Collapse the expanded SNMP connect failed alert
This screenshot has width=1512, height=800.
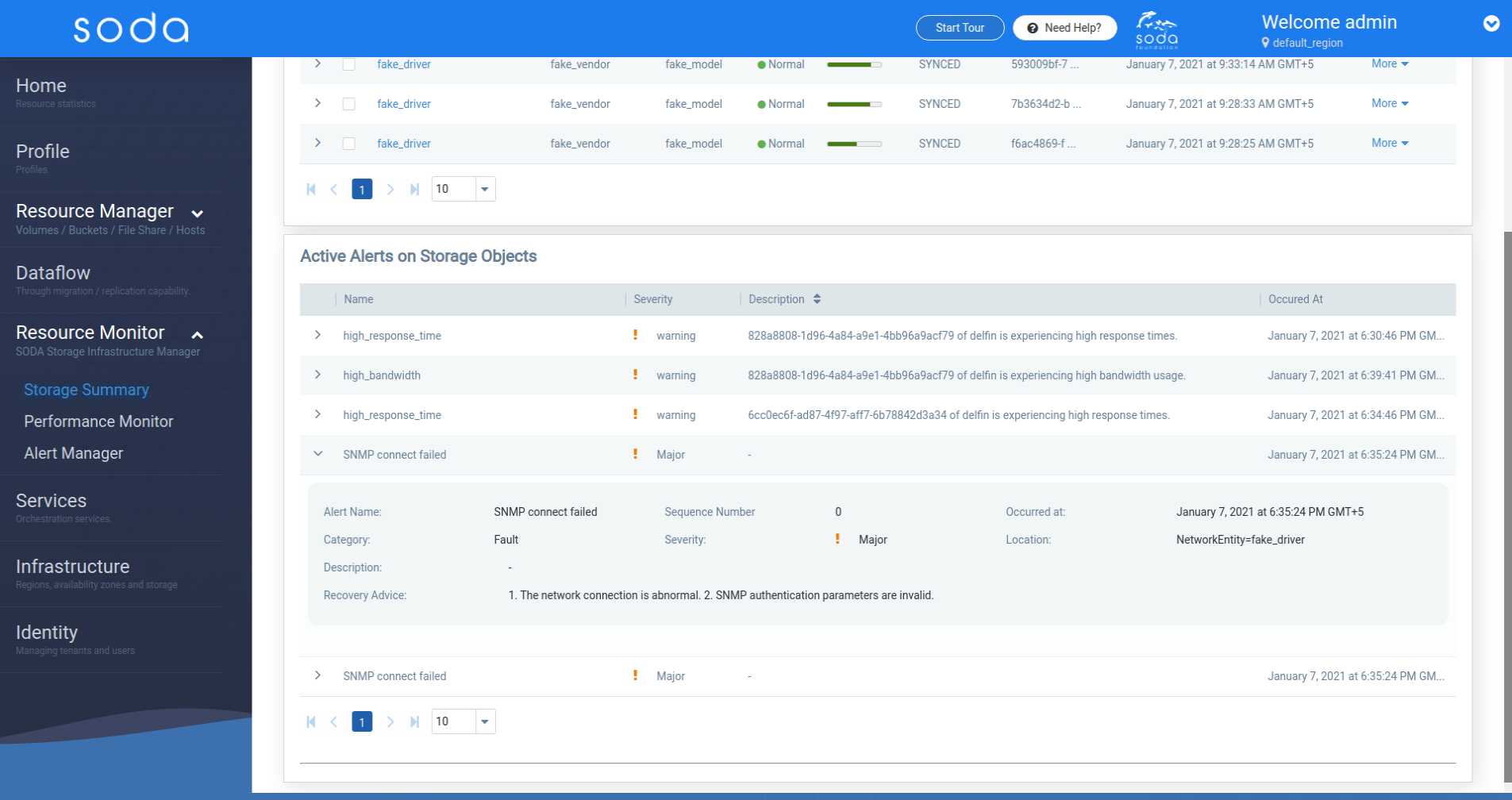click(317, 454)
